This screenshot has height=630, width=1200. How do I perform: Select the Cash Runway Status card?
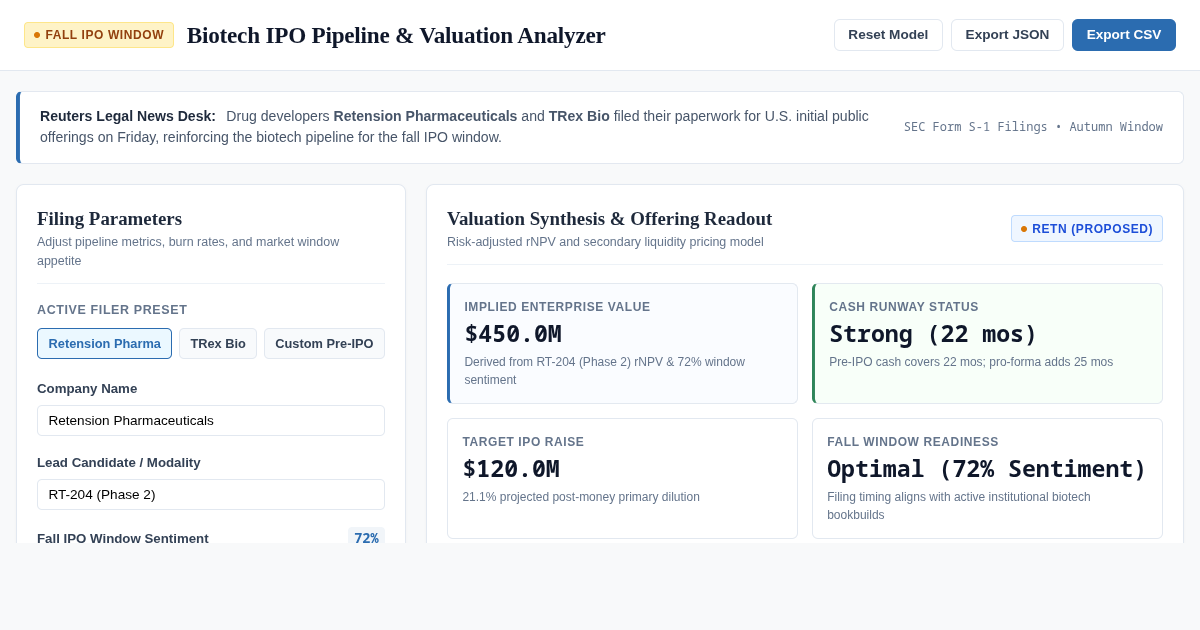coord(987,344)
